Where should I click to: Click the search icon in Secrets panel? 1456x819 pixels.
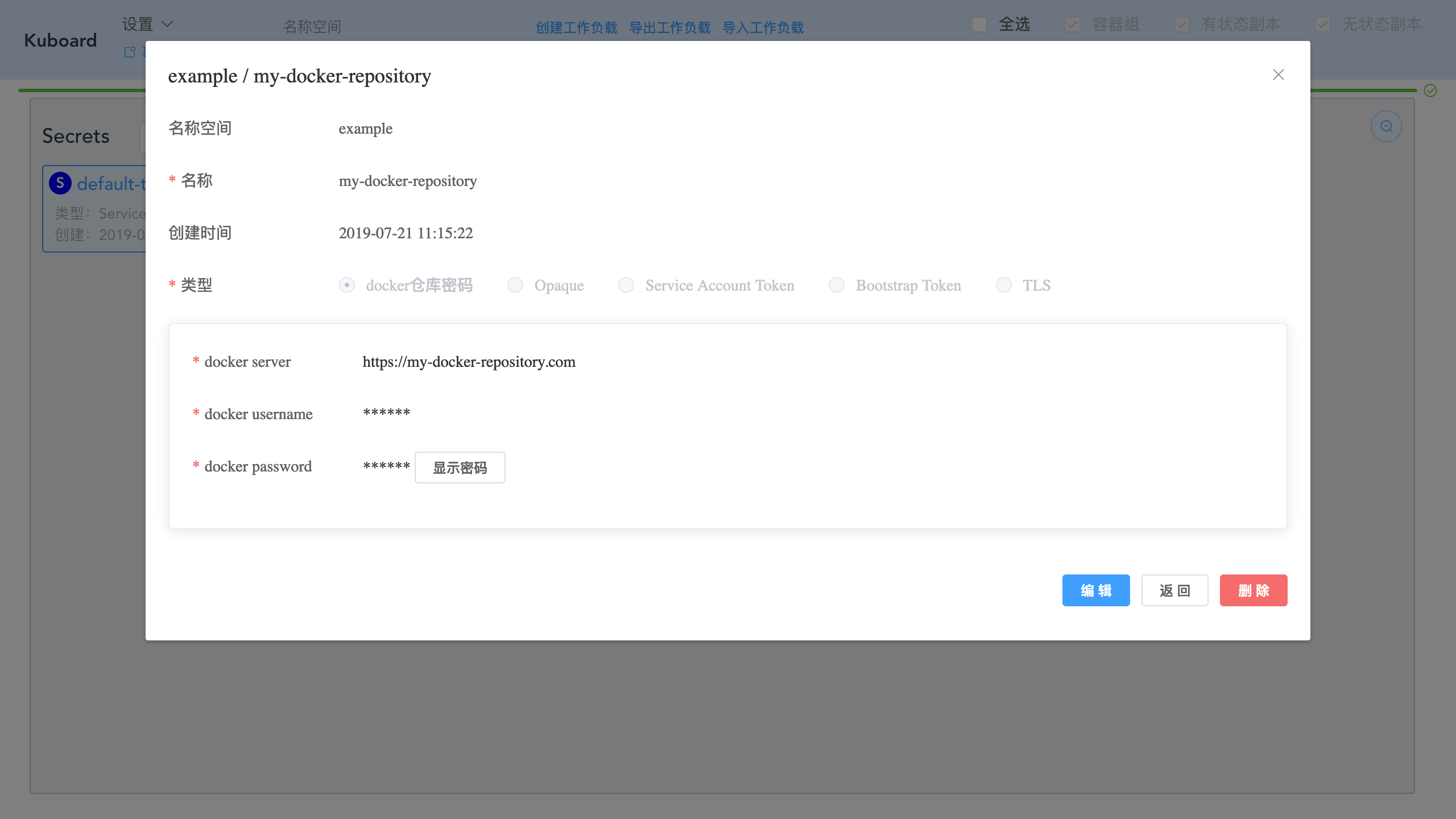(1388, 126)
